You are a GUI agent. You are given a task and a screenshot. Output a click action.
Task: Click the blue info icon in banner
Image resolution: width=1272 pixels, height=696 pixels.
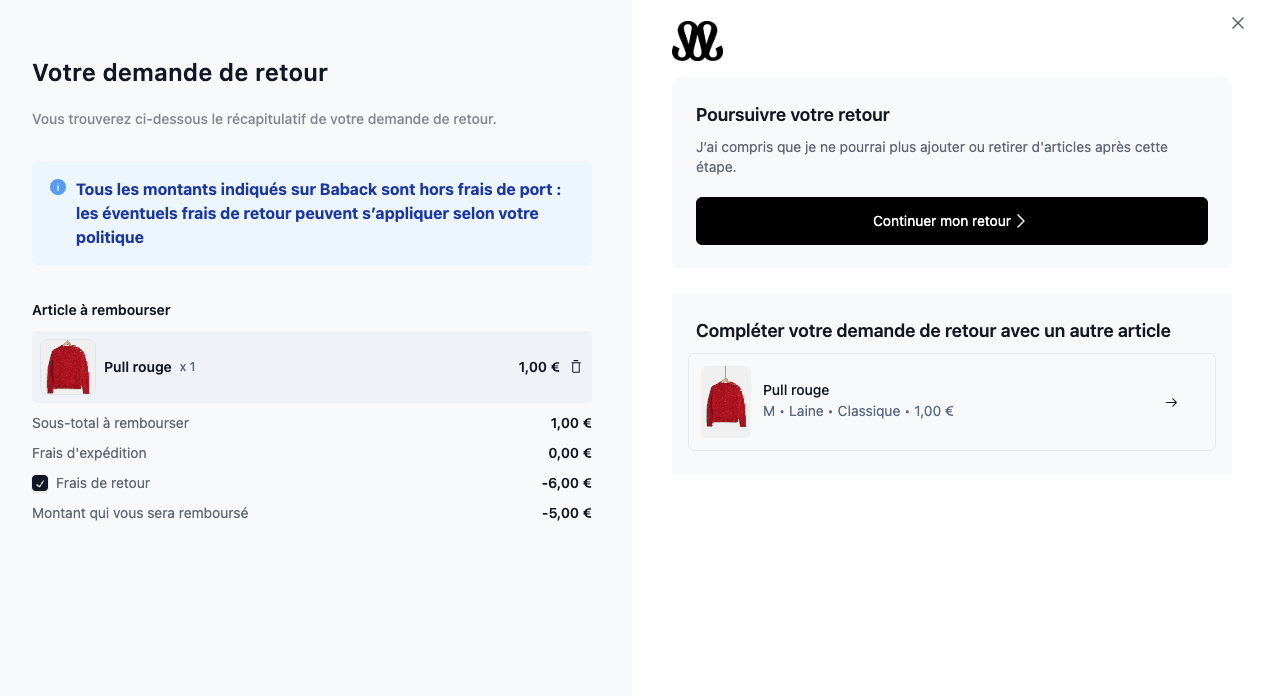click(x=58, y=187)
